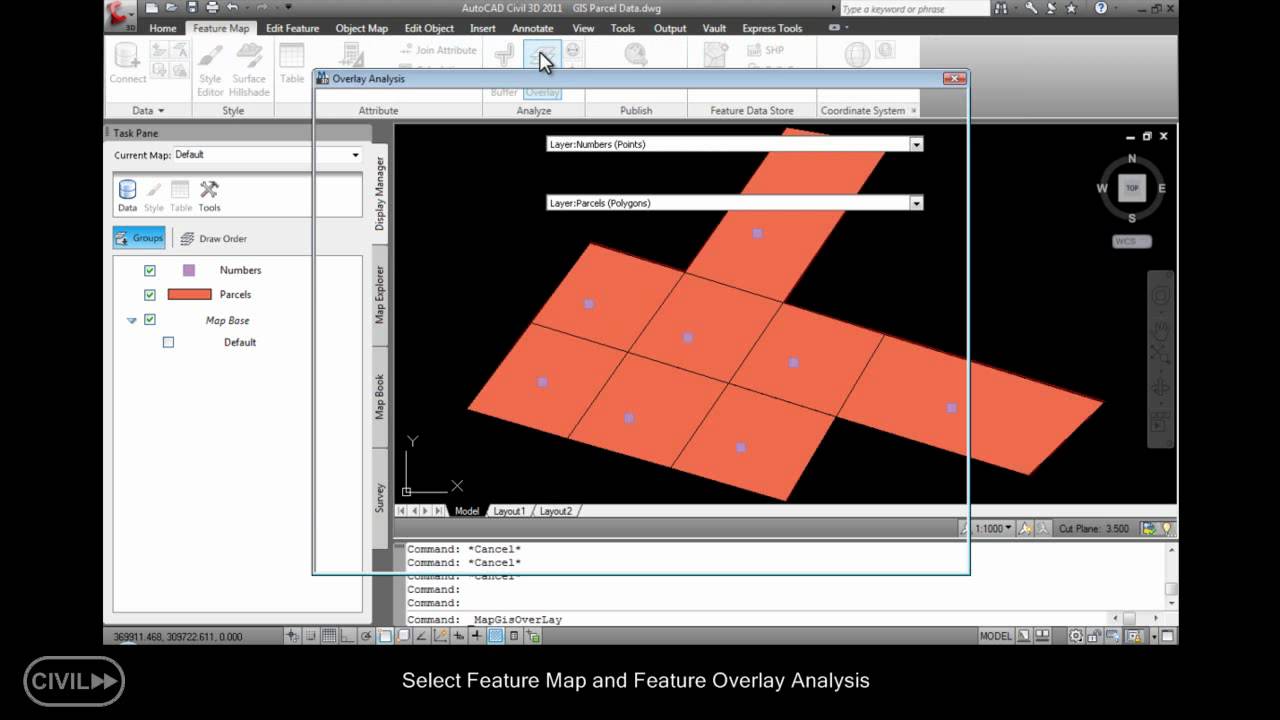1280x720 pixels.
Task: Uncheck the Parcels layer checkbox
Action: tap(150, 295)
